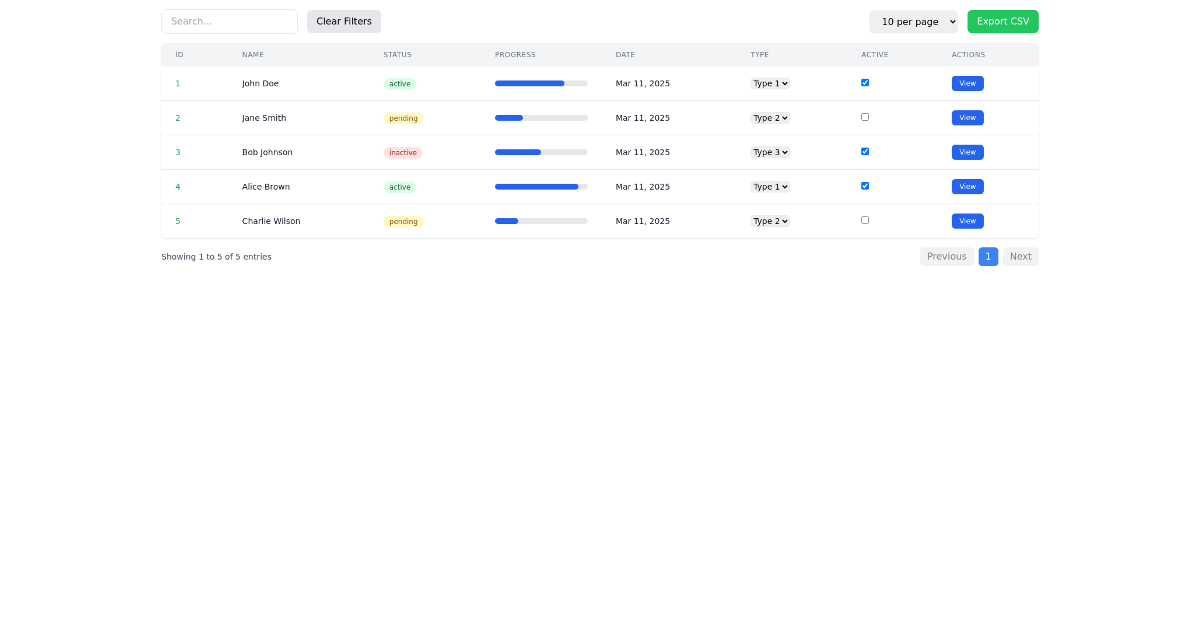This screenshot has height=630, width=1200.
Task: Click the Search input field
Action: [229, 21]
